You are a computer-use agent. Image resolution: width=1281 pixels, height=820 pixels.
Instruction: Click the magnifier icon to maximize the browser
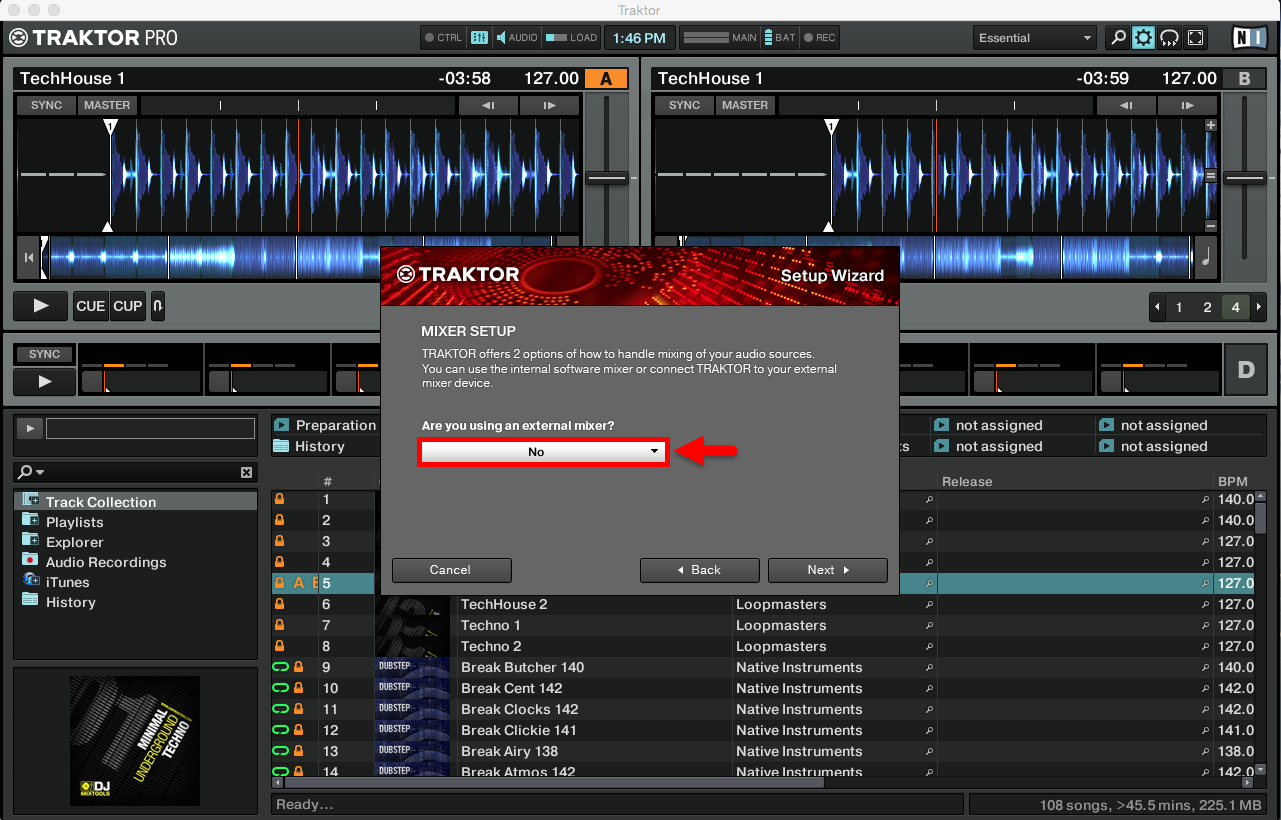[x=1117, y=37]
